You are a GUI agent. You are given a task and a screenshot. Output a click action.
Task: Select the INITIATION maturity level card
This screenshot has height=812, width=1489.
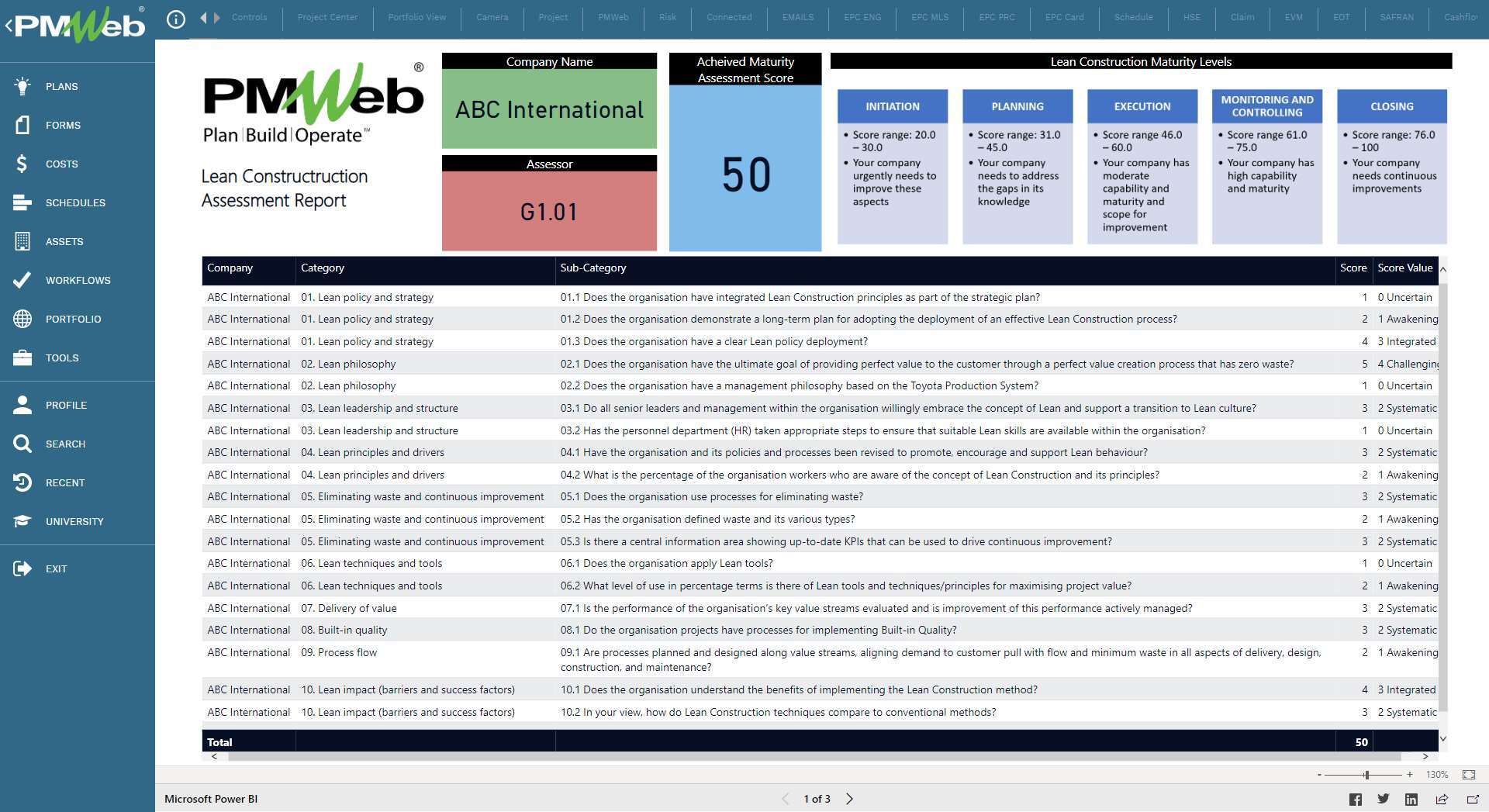[x=893, y=167]
